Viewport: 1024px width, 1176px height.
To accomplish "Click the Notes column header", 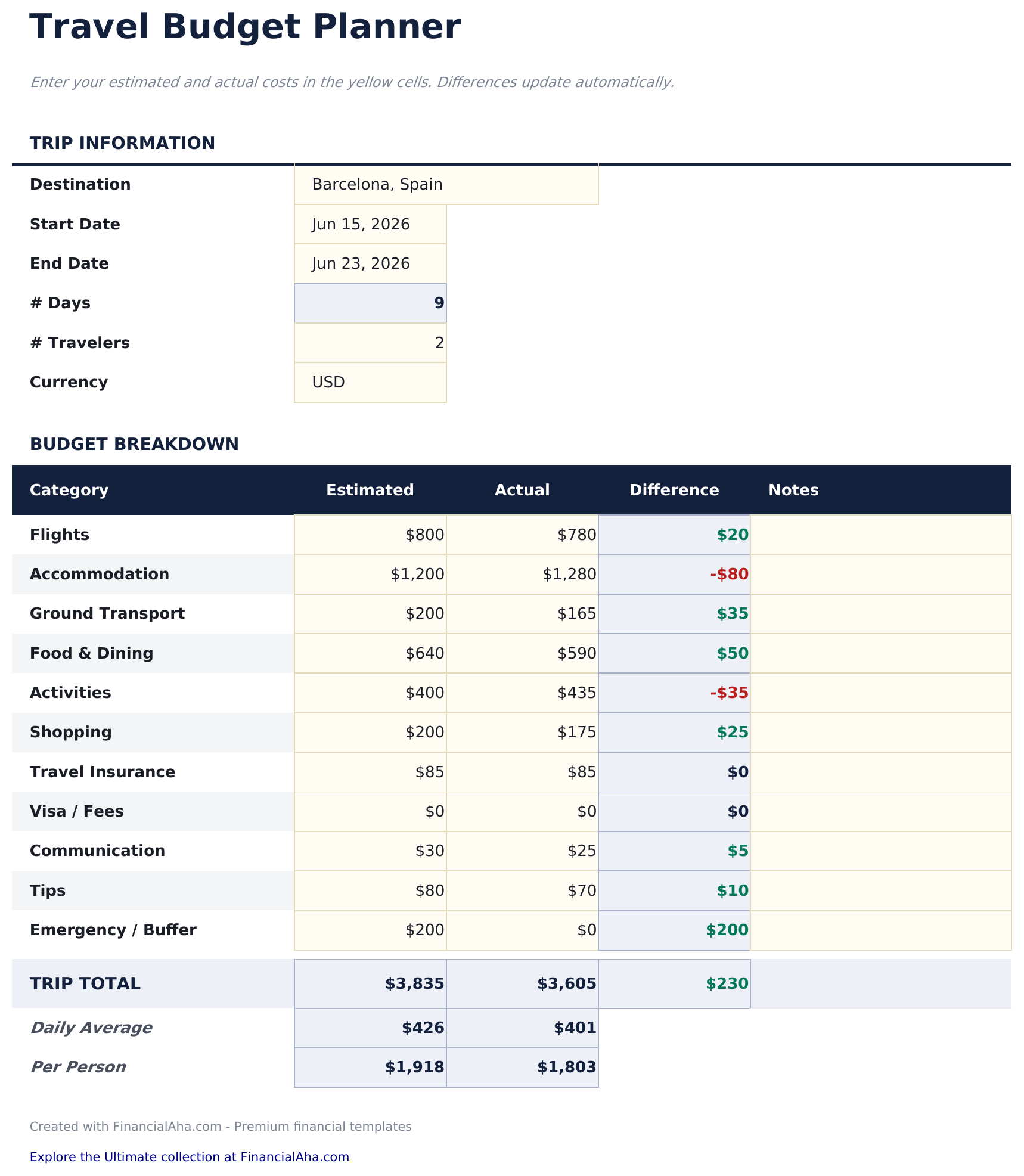I will click(793, 490).
